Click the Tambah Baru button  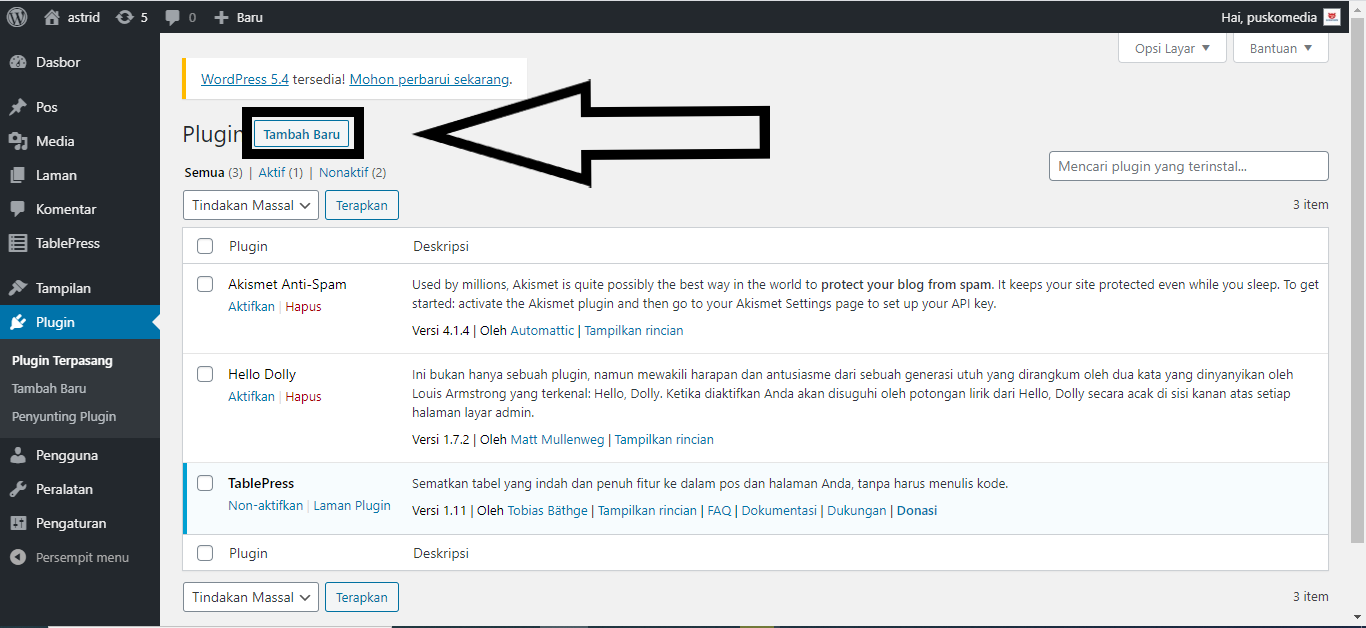point(302,133)
